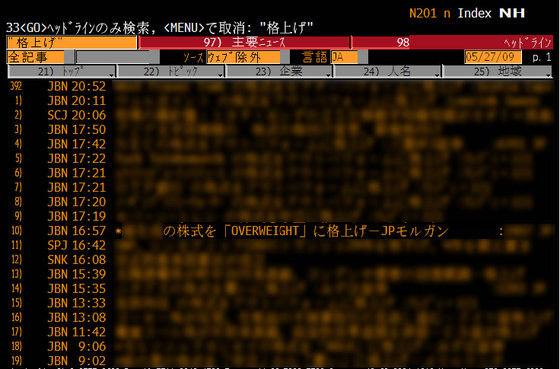Click the 05/27/09 date field

(492, 57)
